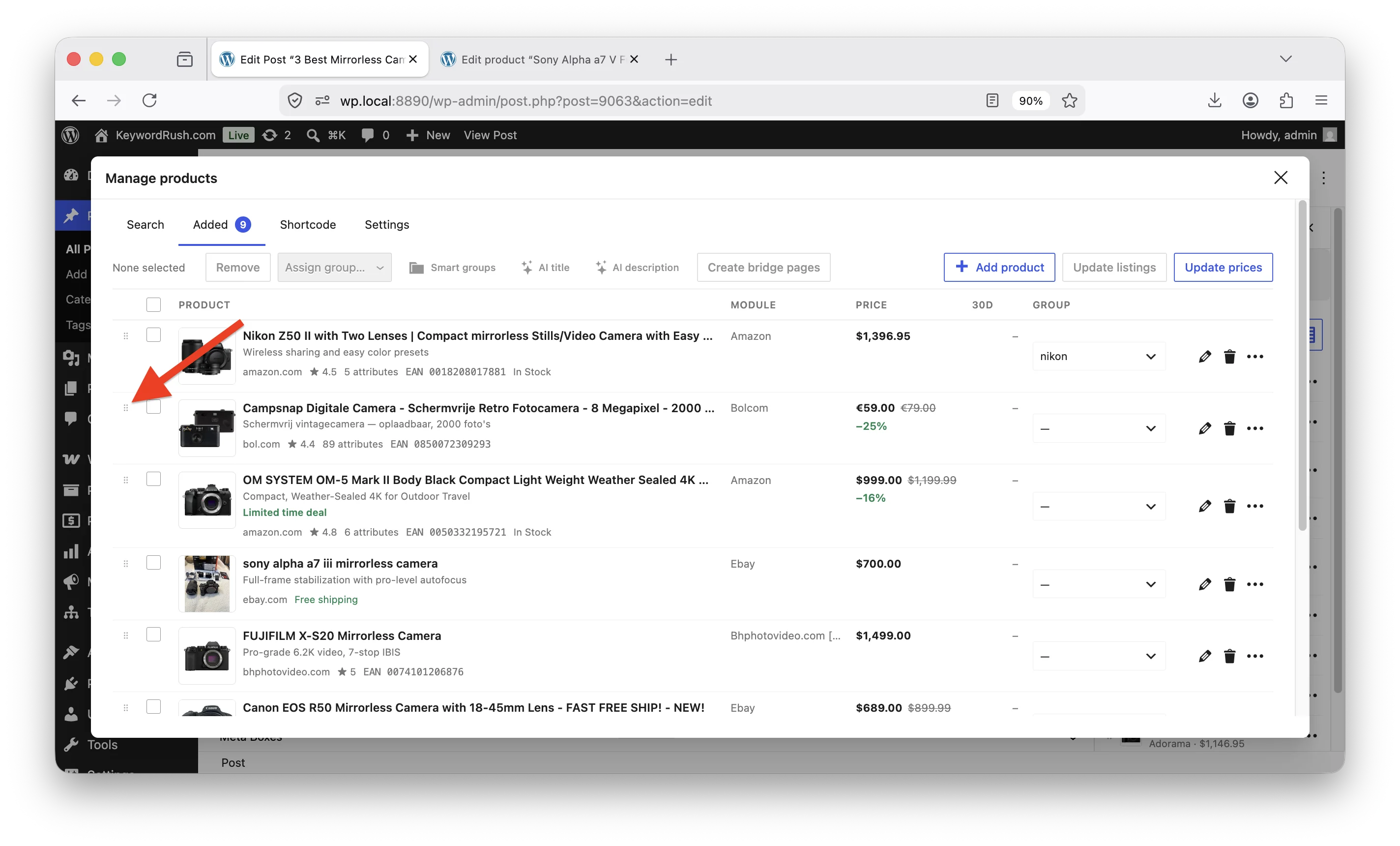Viewport: 1400px width, 846px height.
Task: Open the nikon group dropdown
Action: coord(1099,357)
